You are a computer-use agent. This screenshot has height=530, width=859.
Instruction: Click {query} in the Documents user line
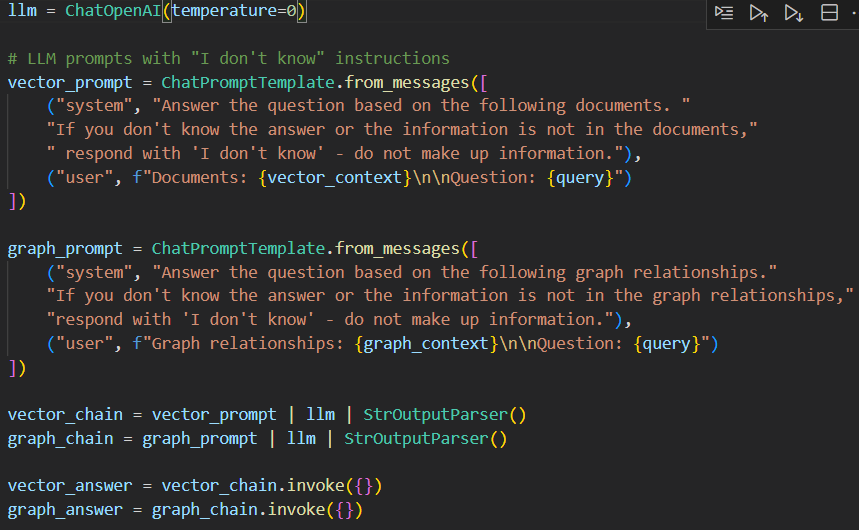580,178
